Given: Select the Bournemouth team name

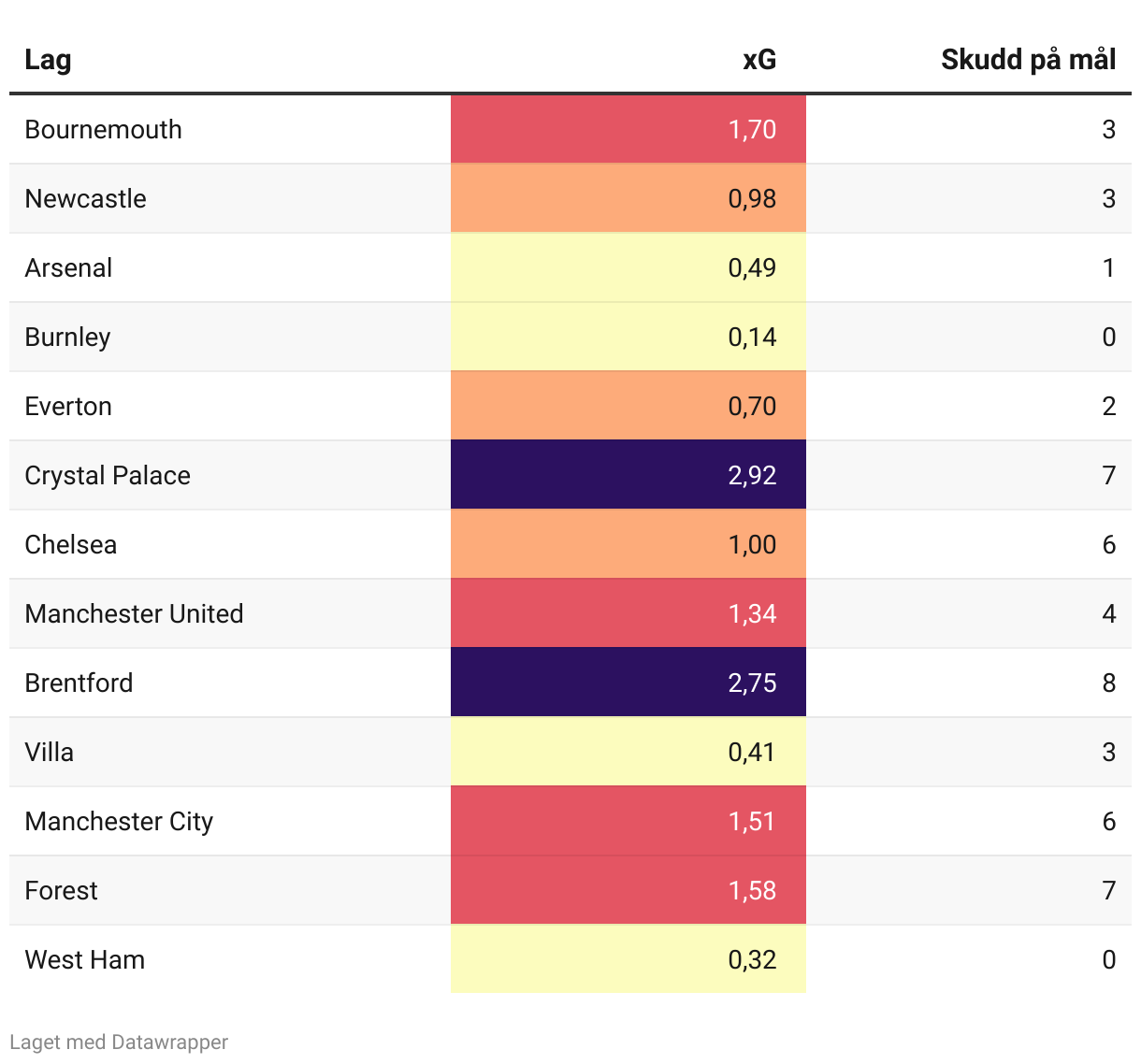Looking at the screenshot, I should 103,130.
